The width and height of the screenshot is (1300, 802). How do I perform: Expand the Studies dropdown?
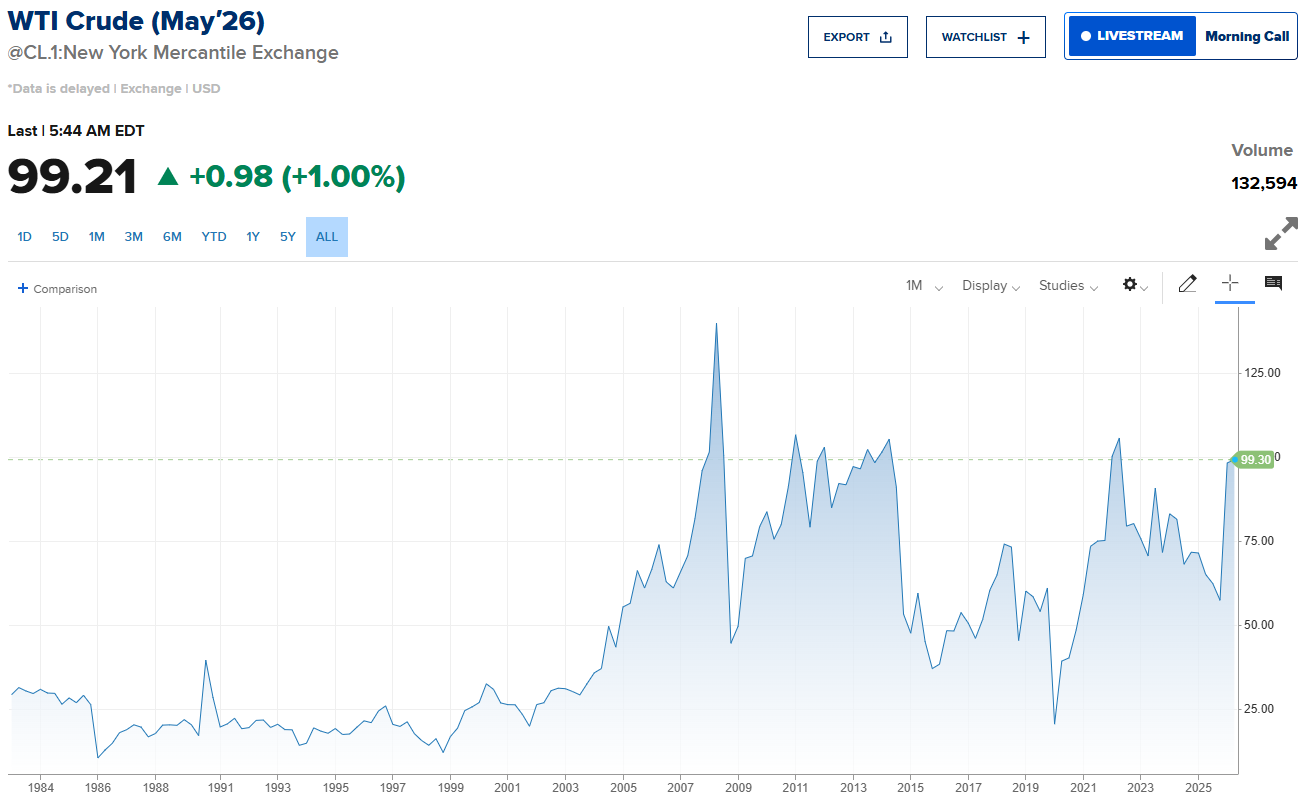tap(1068, 286)
